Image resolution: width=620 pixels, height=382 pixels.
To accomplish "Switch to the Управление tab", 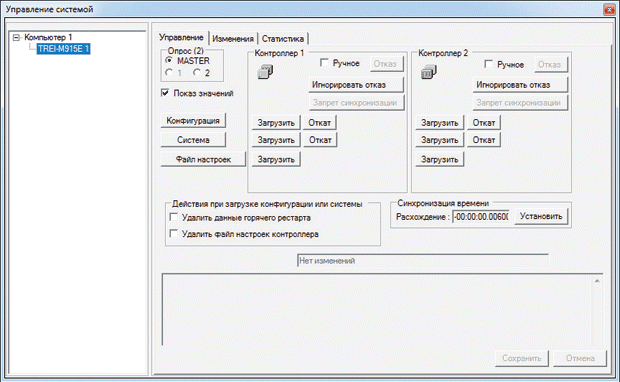I will click(x=181, y=37).
